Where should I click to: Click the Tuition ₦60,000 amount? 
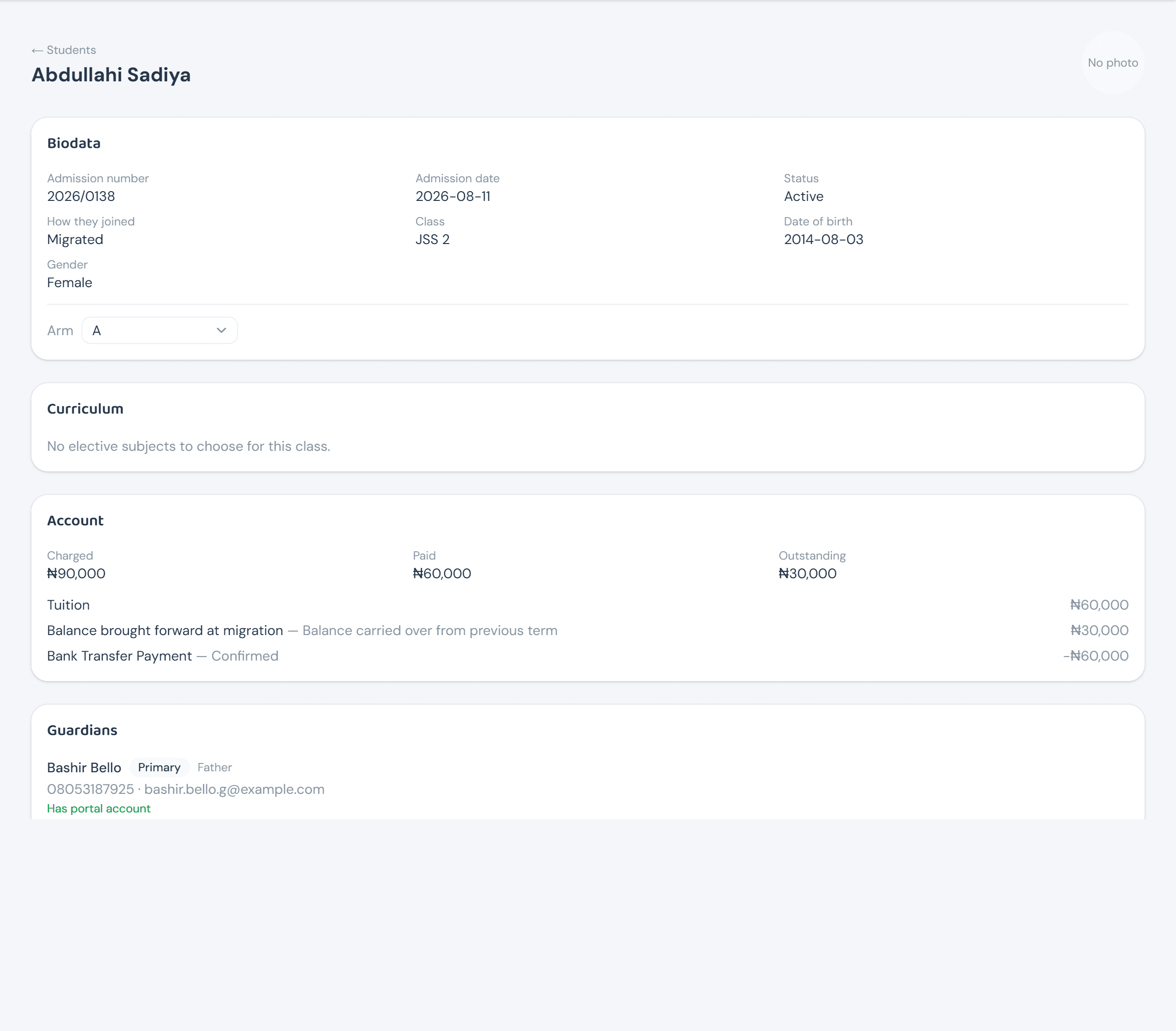coord(1100,605)
